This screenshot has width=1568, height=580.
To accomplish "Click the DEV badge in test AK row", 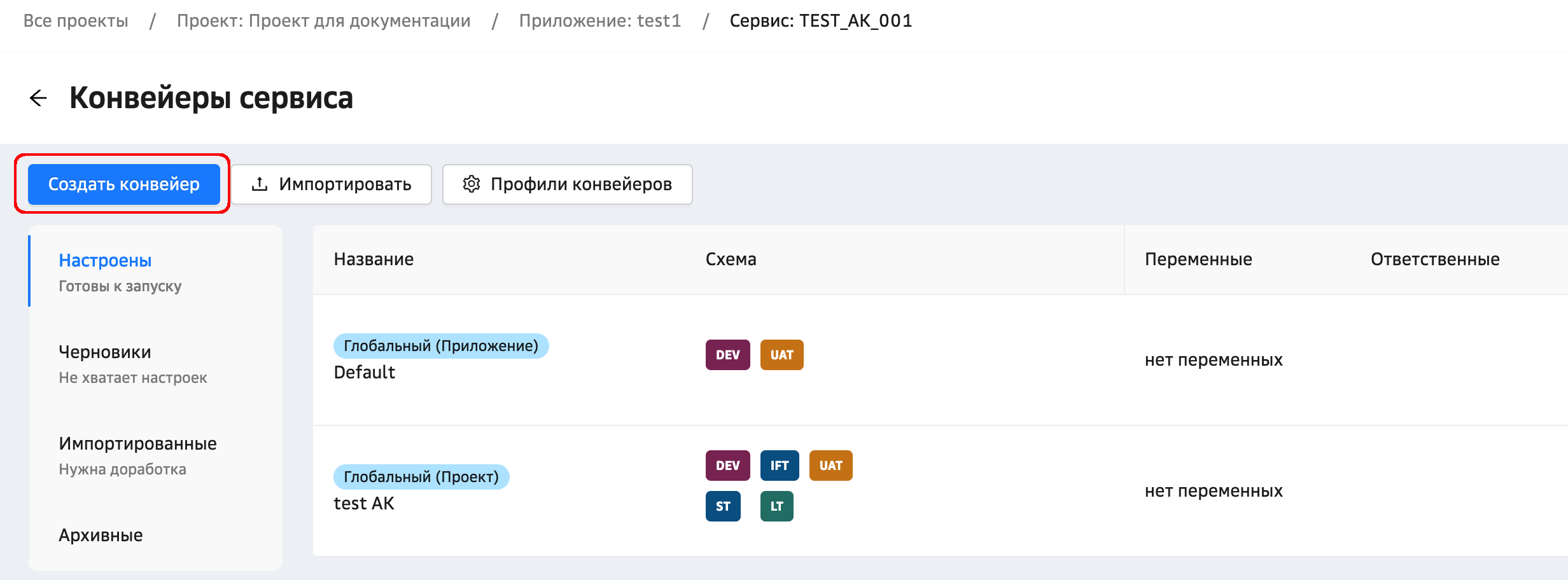I will tap(727, 466).
